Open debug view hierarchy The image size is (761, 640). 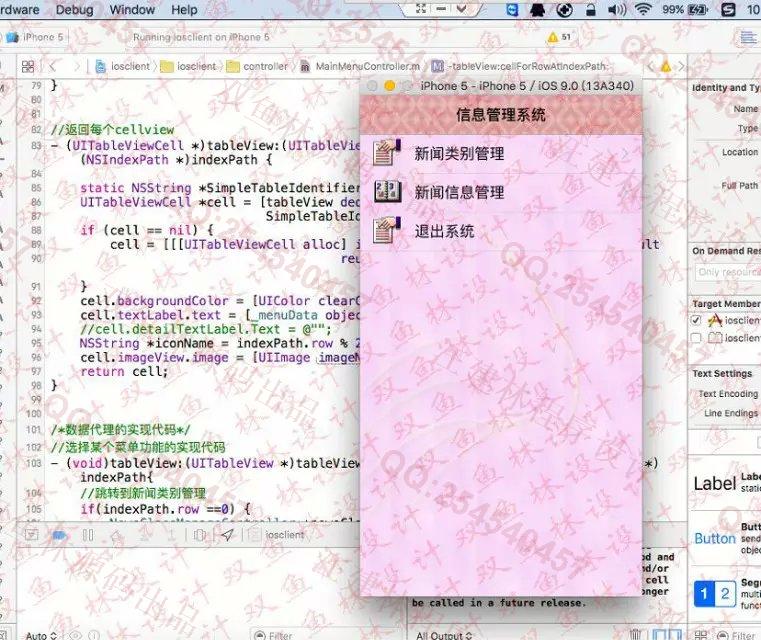[199, 535]
